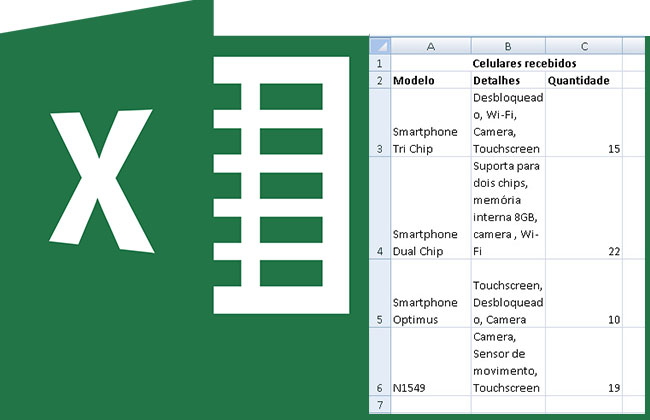Viewport: 650px width, 420px height.
Task: Select quantity cell with value 15
Action: coord(584,123)
